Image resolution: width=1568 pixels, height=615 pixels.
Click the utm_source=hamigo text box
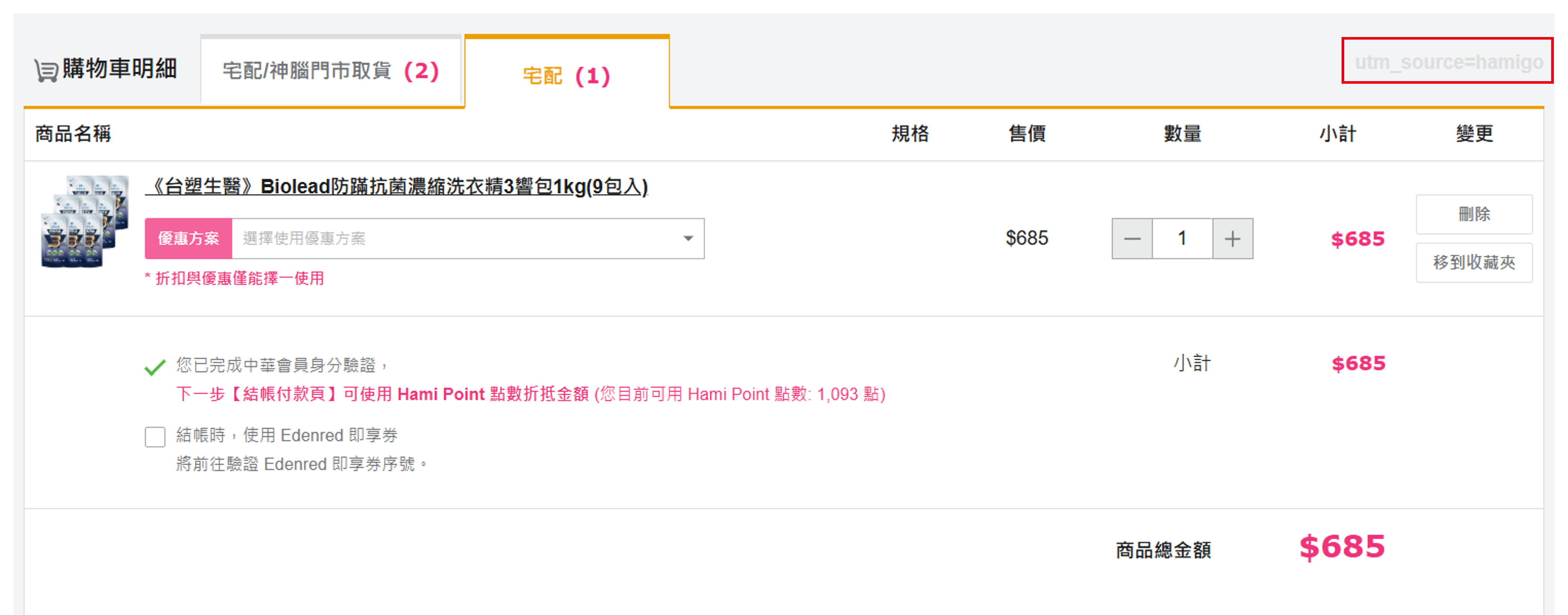tap(1447, 61)
